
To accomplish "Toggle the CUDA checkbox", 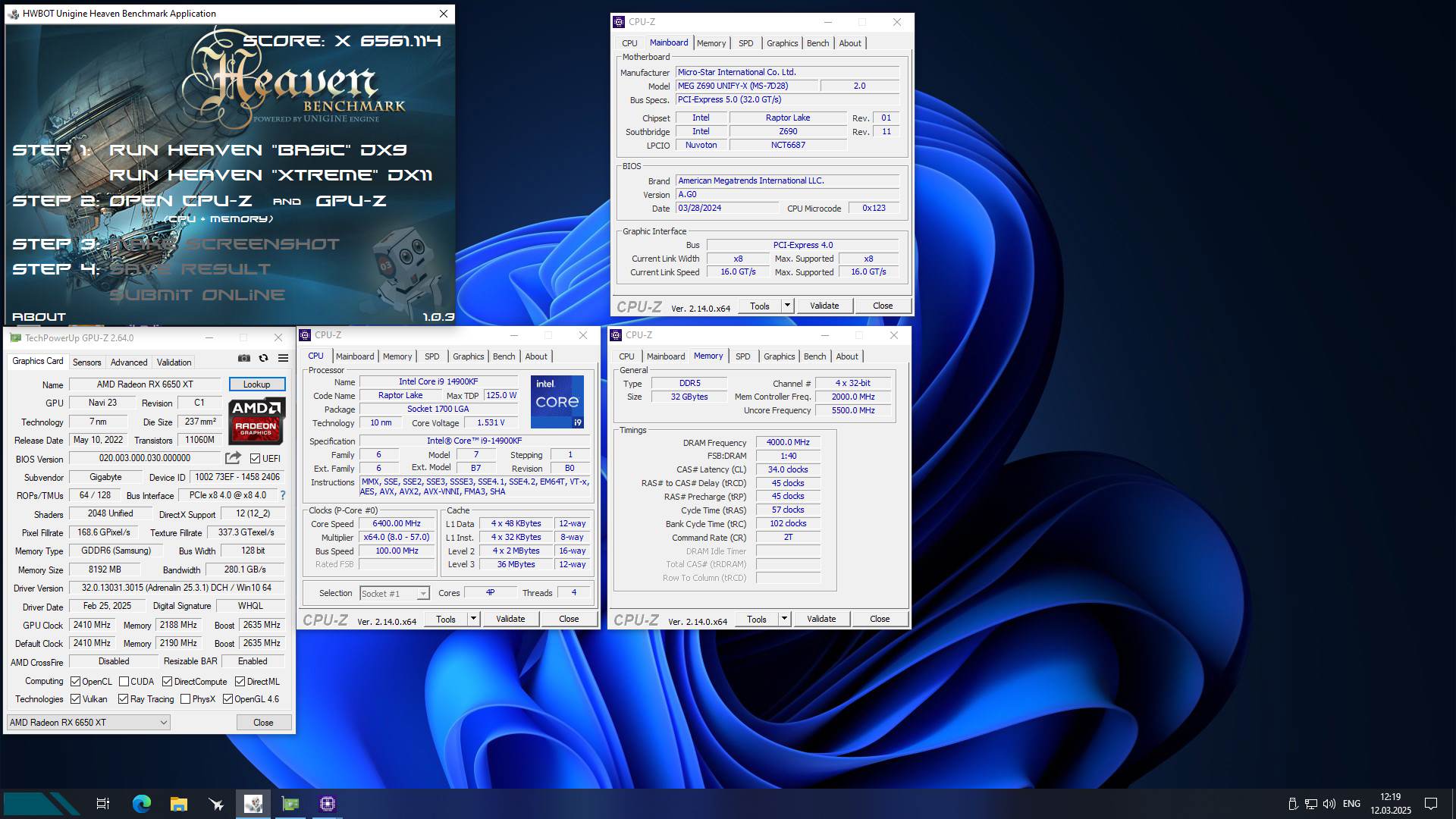I will tap(124, 682).
